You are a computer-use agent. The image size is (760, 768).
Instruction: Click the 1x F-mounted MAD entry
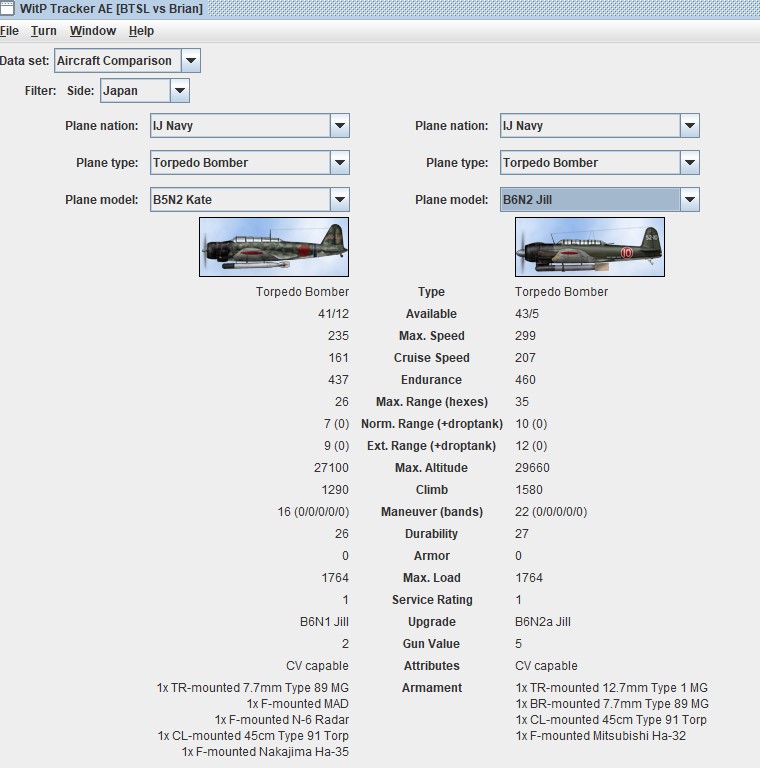pyautogui.click(x=298, y=704)
